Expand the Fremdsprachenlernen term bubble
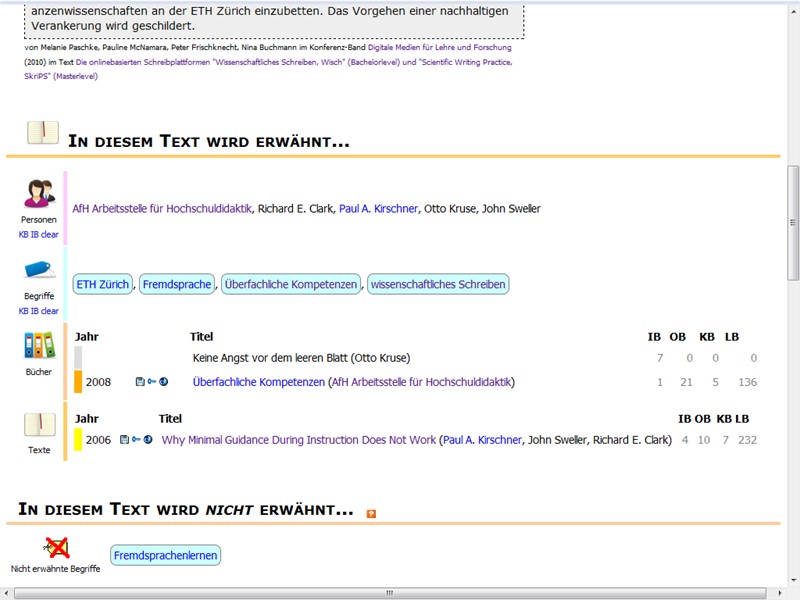Screen dimensions: 800x600 165,555
